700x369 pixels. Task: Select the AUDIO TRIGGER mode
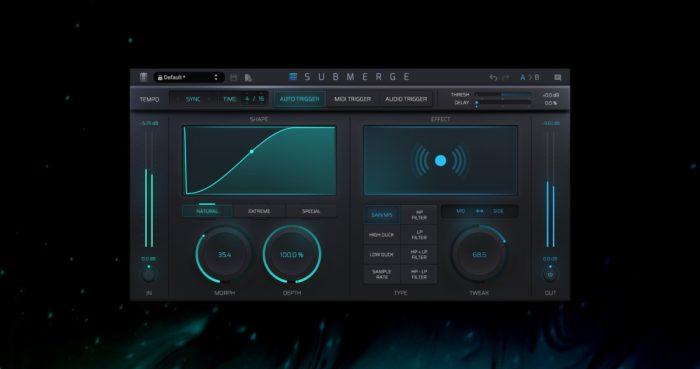[x=406, y=99]
